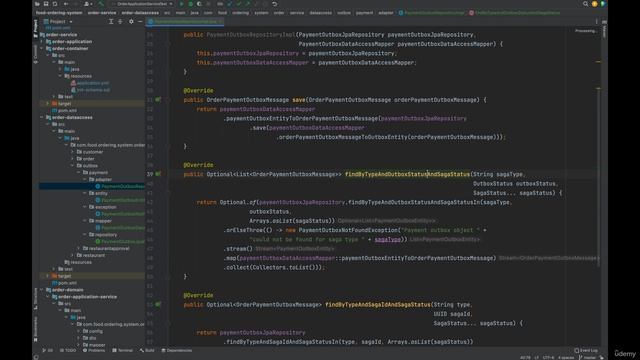Click the sagaType variable underlined in code
The width and height of the screenshot is (640, 360).
387,239
